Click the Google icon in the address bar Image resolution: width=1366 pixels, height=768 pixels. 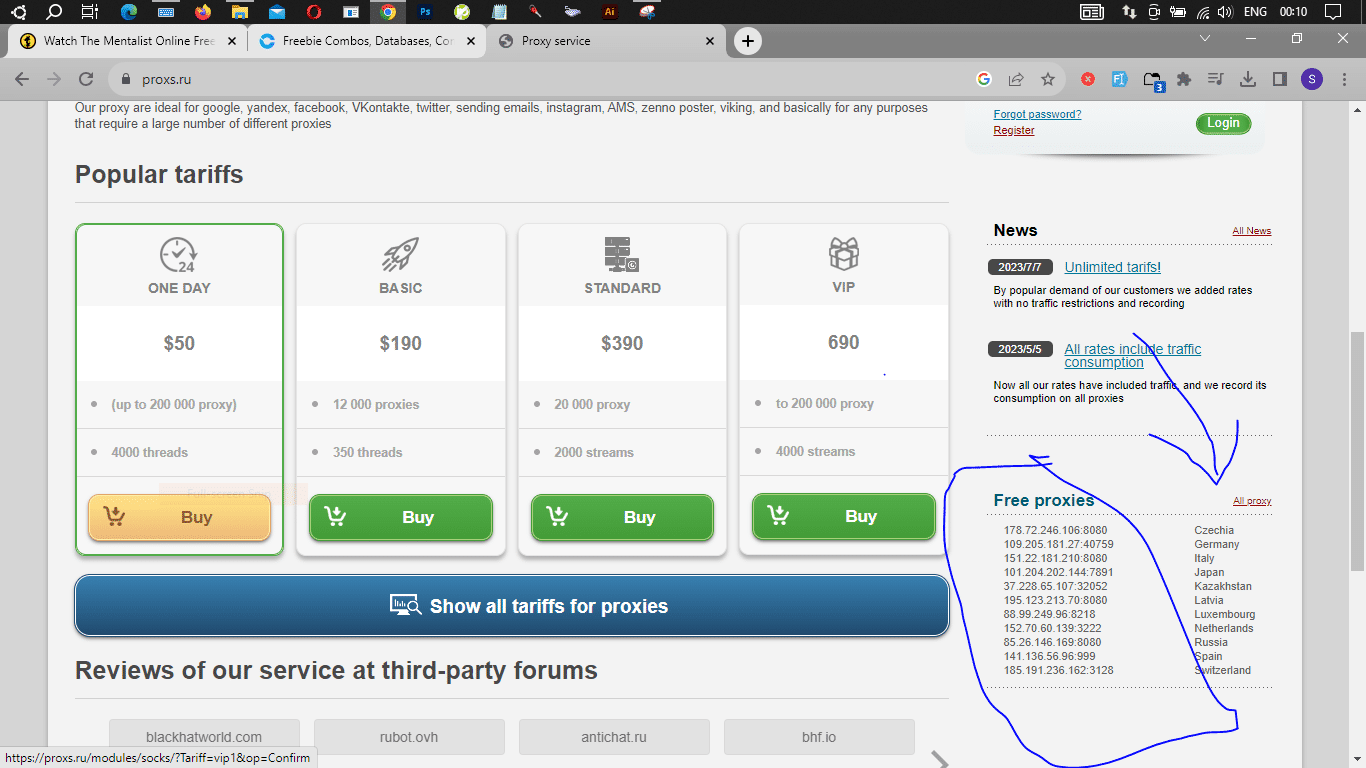point(984,79)
